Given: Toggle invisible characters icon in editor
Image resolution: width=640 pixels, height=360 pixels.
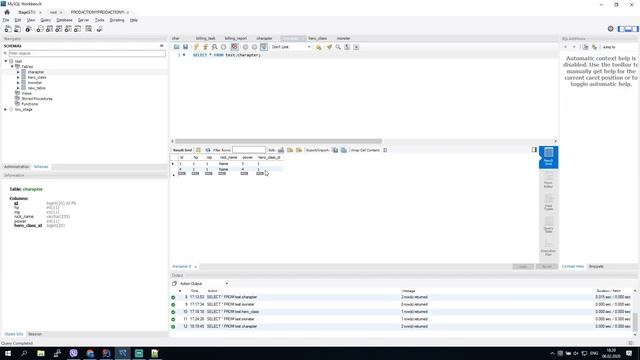Looking at the screenshot, I should coord(347,47).
